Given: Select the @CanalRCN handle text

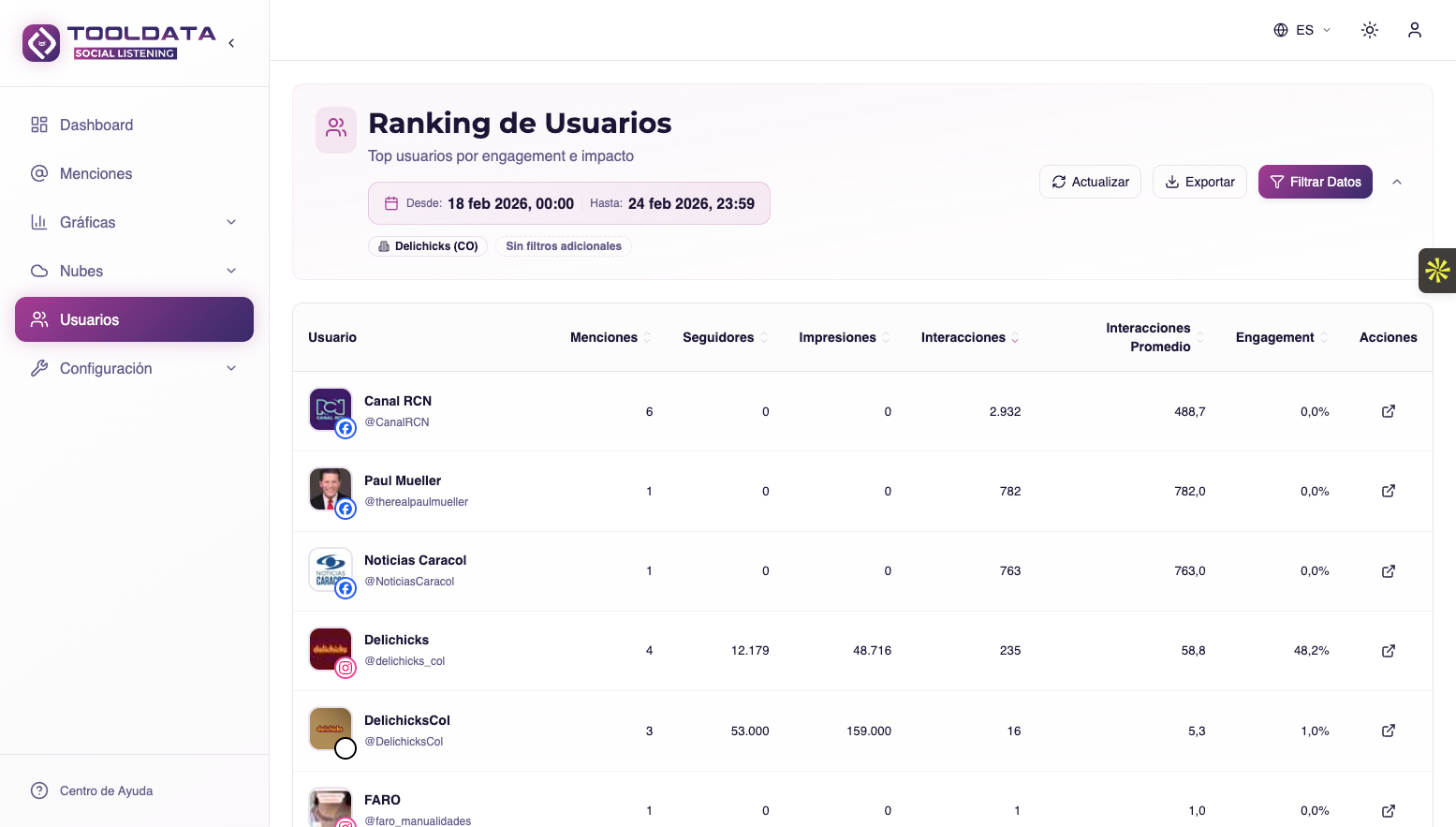Looking at the screenshot, I should [x=396, y=422].
